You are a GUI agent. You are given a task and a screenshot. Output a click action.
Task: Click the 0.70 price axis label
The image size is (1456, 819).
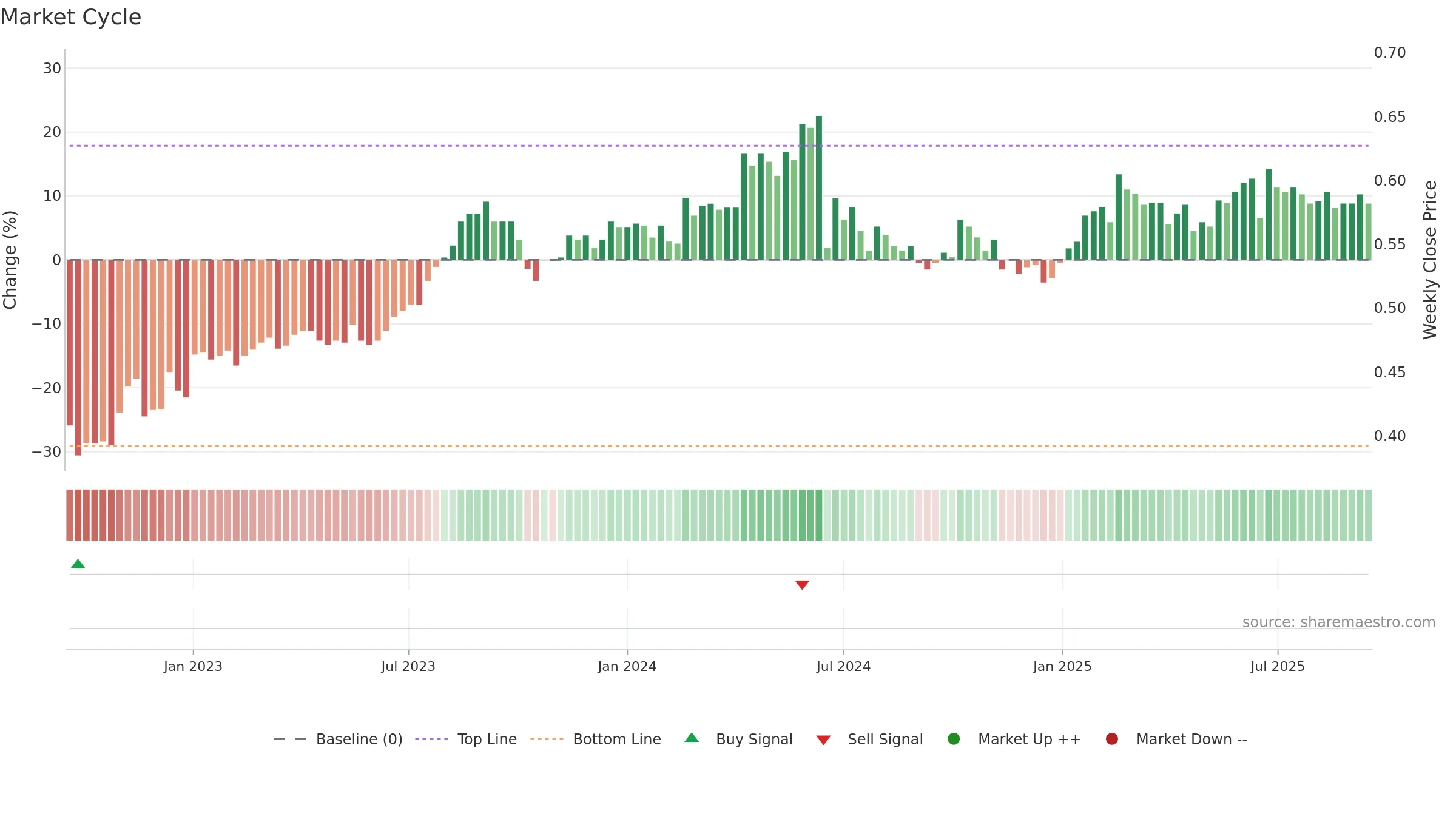pyautogui.click(x=1390, y=53)
